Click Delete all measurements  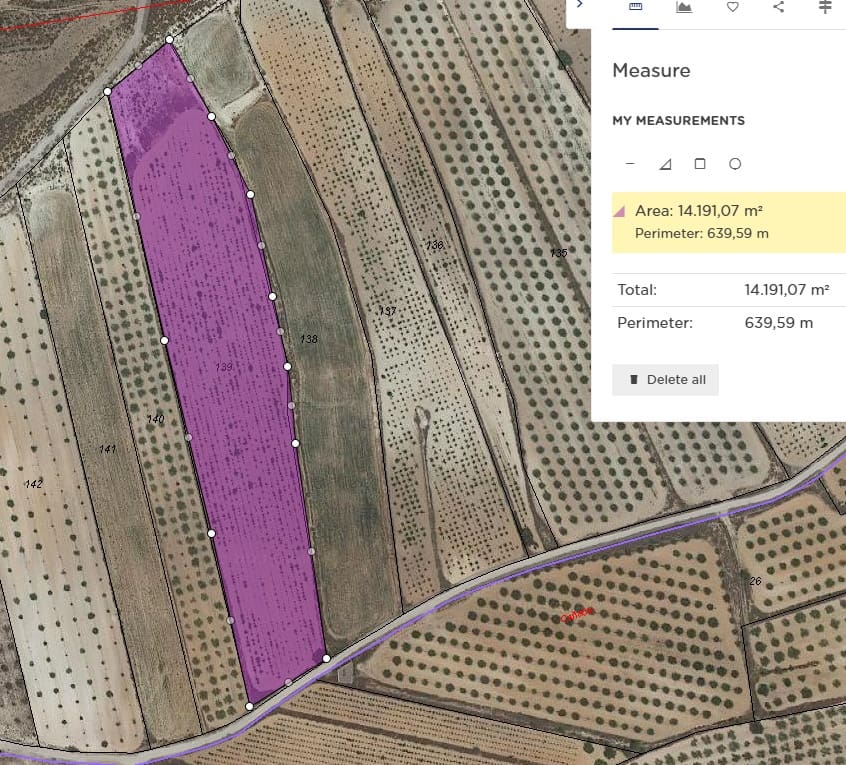(x=665, y=379)
